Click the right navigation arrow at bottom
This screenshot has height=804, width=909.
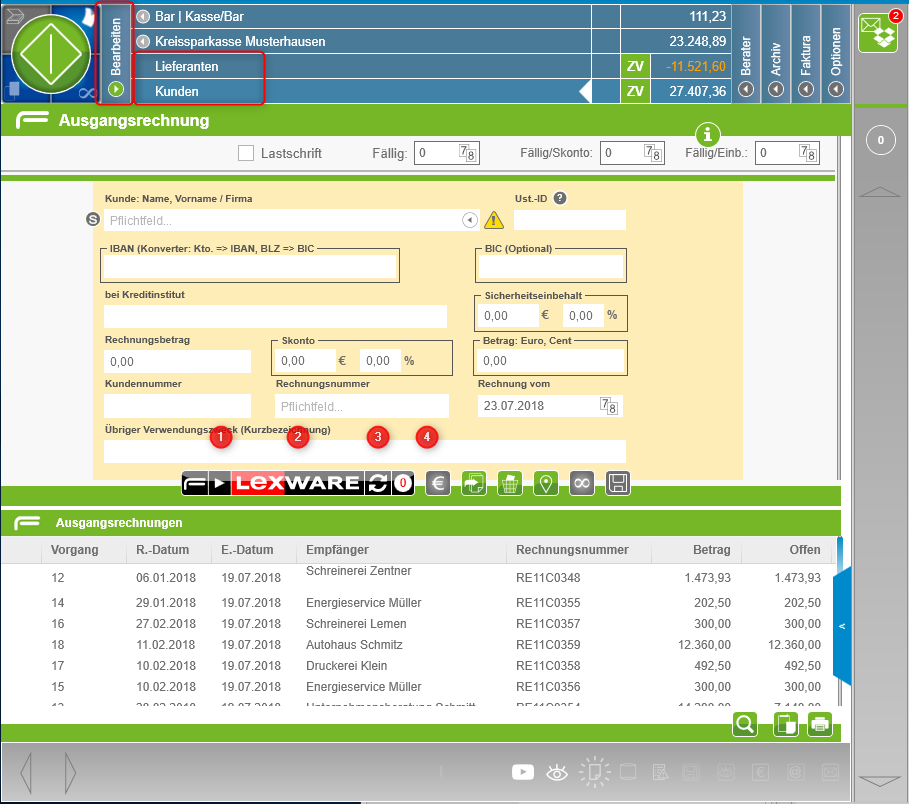70,772
